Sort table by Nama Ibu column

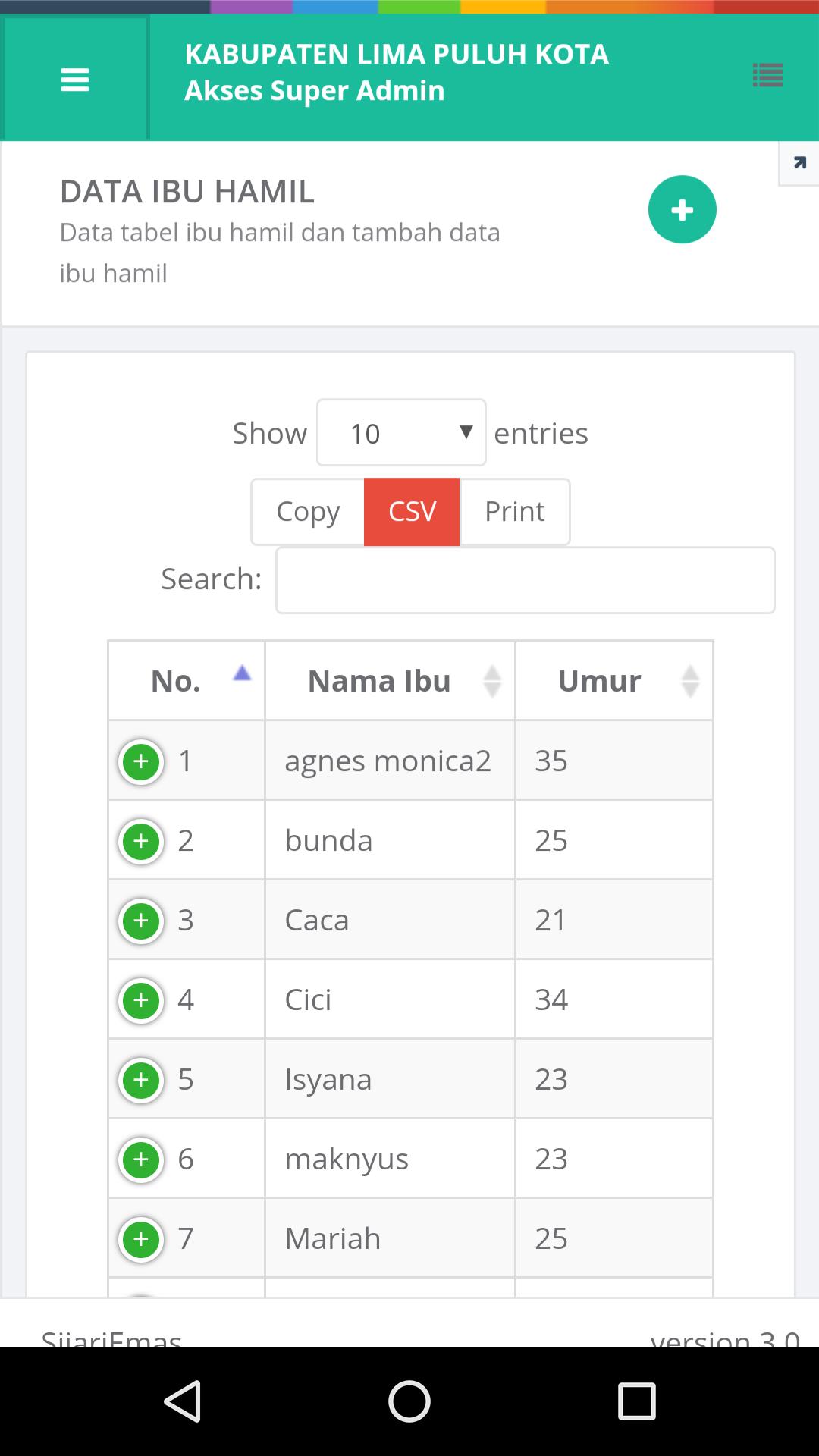(x=390, y=680)
